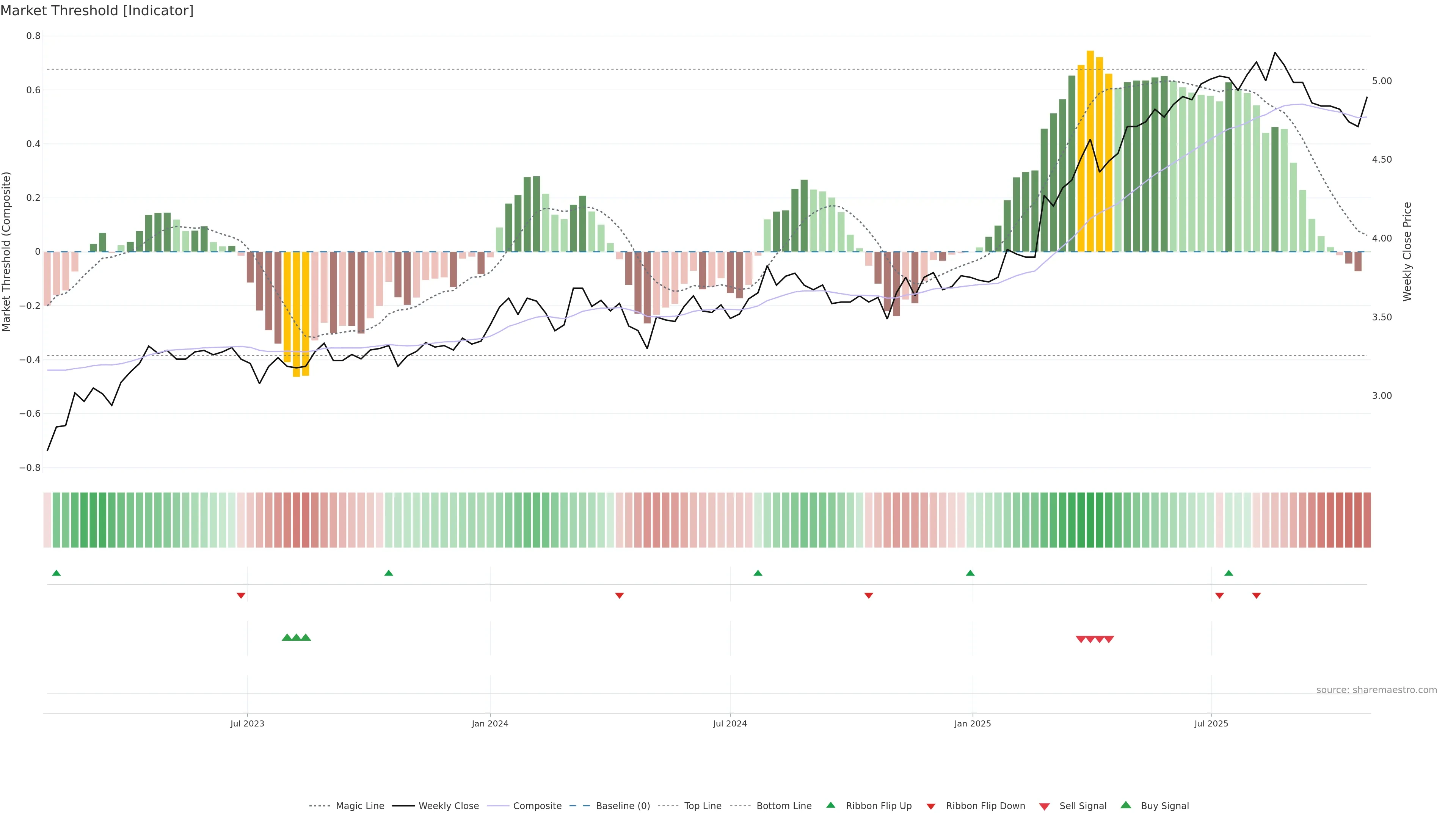
Task: Click the rightmost red Sell Signal triangle marker
Action: tap(1109, 639)
